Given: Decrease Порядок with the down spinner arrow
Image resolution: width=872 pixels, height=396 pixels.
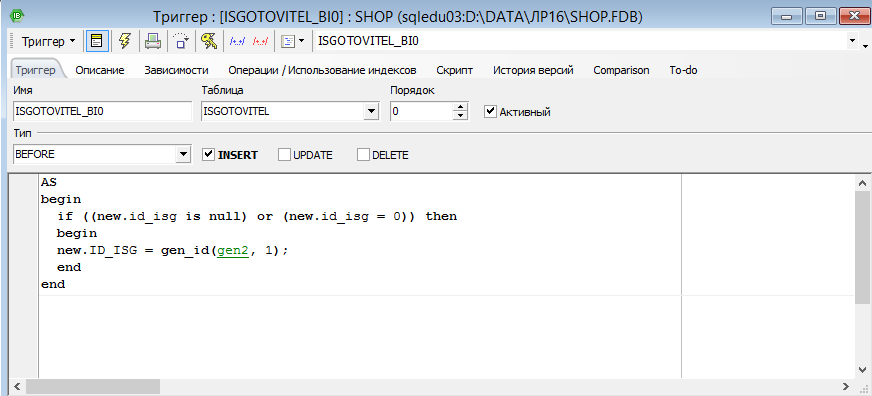Looking at the screenshot, I should point(460,116).
